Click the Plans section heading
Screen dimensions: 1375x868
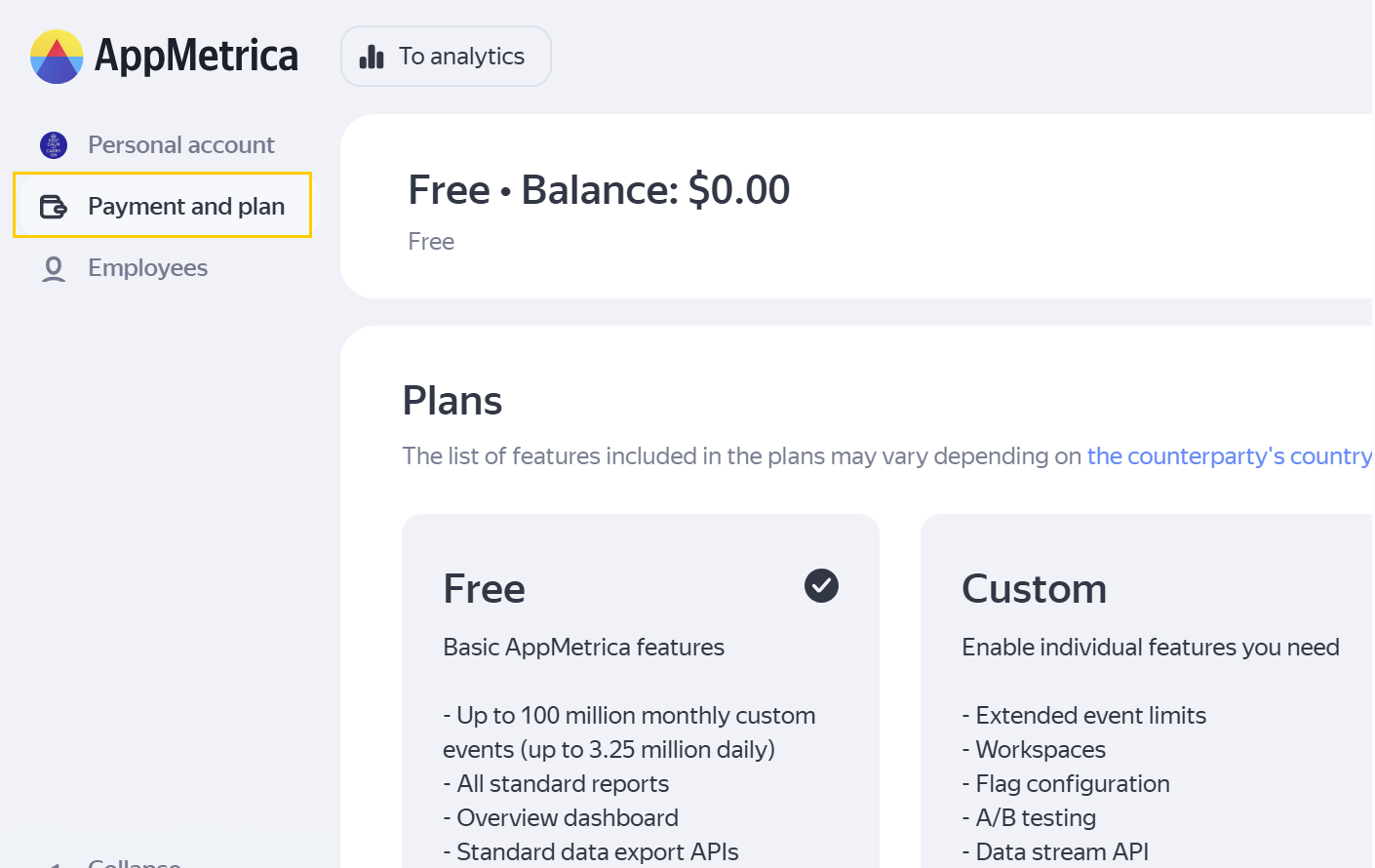[452, 401]
